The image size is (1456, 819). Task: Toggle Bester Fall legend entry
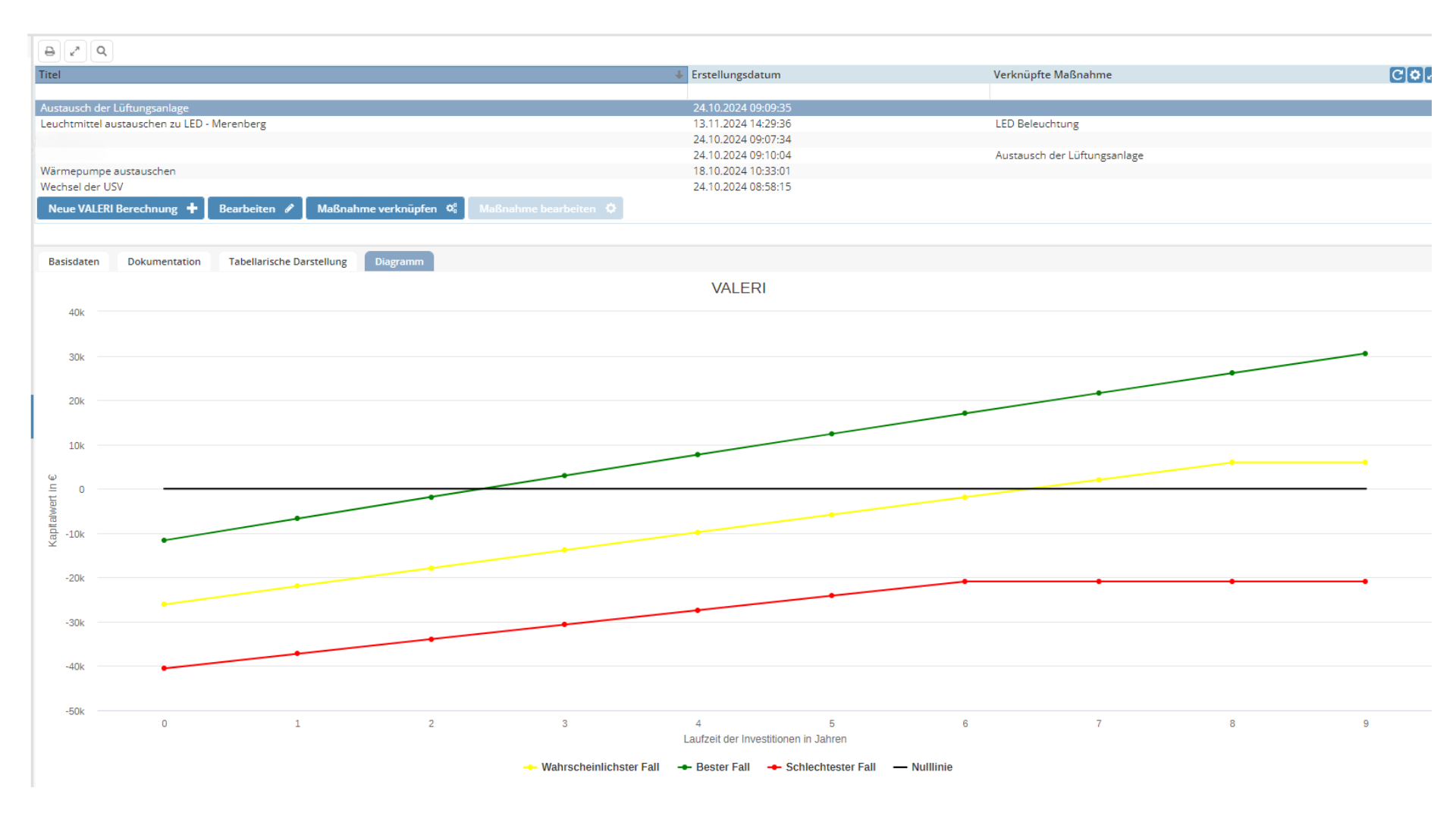coord(714,767)
